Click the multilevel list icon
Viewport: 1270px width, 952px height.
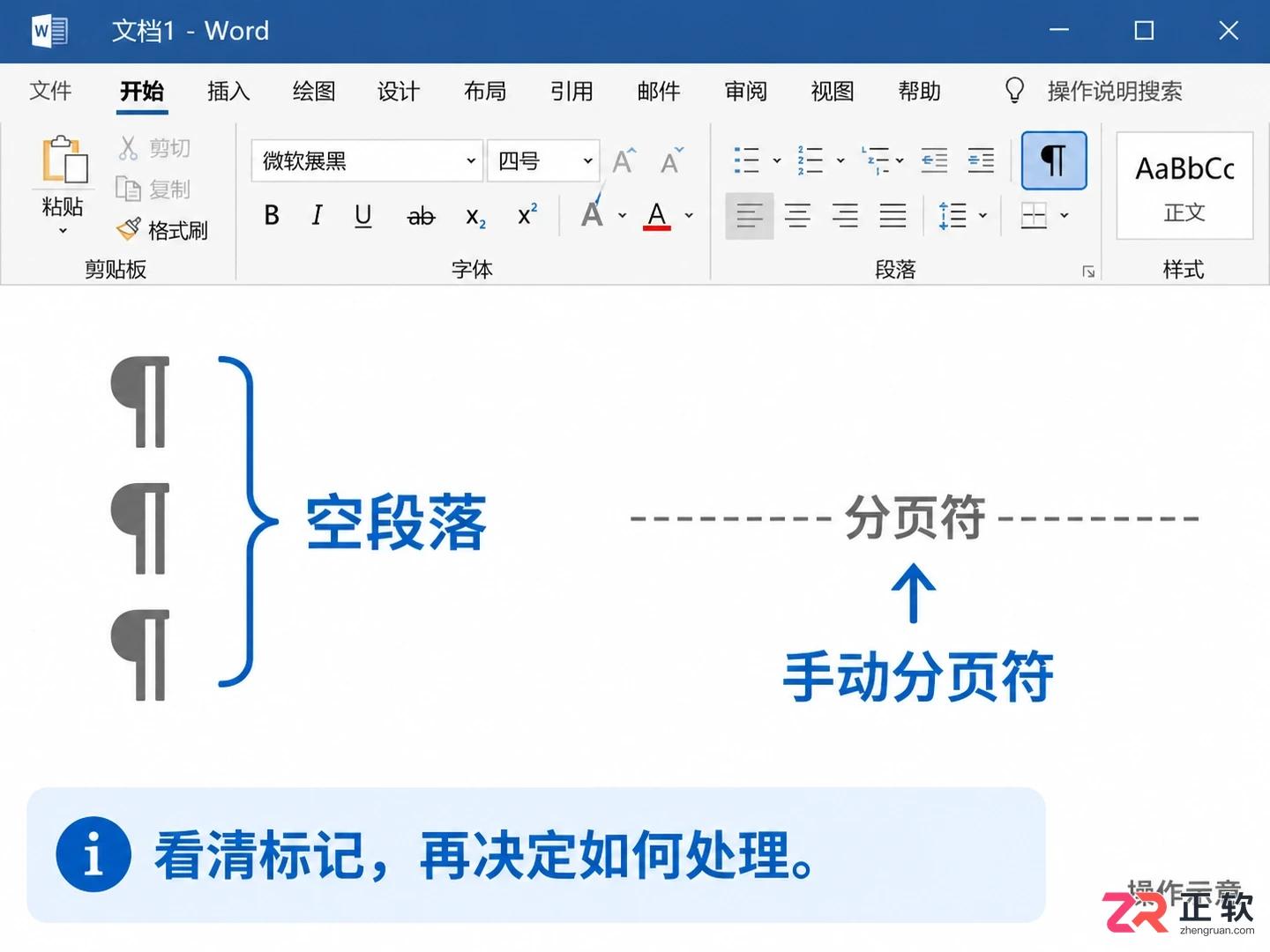[876, 160]
